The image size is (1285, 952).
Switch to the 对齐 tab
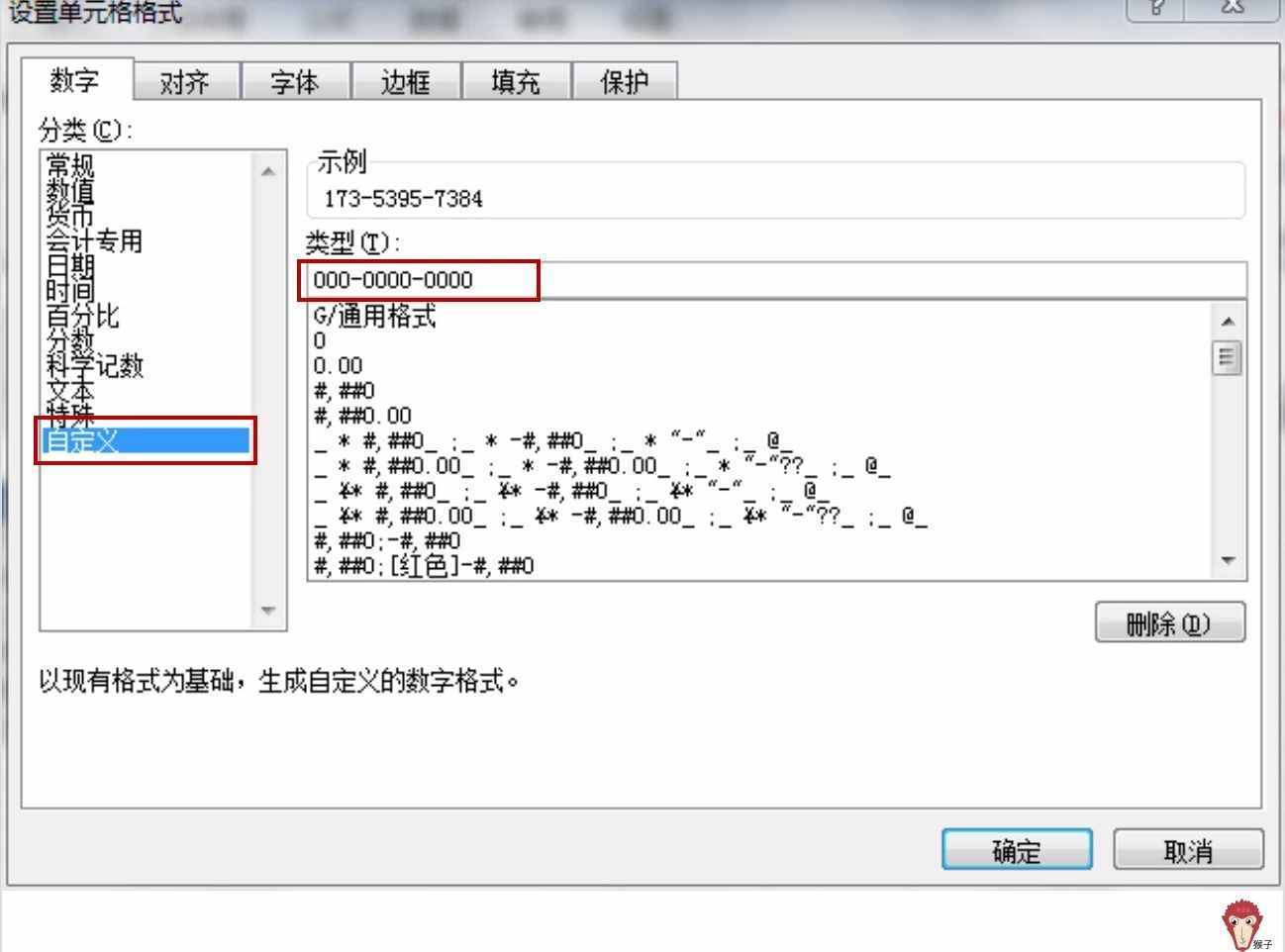(x=185, y=81)
